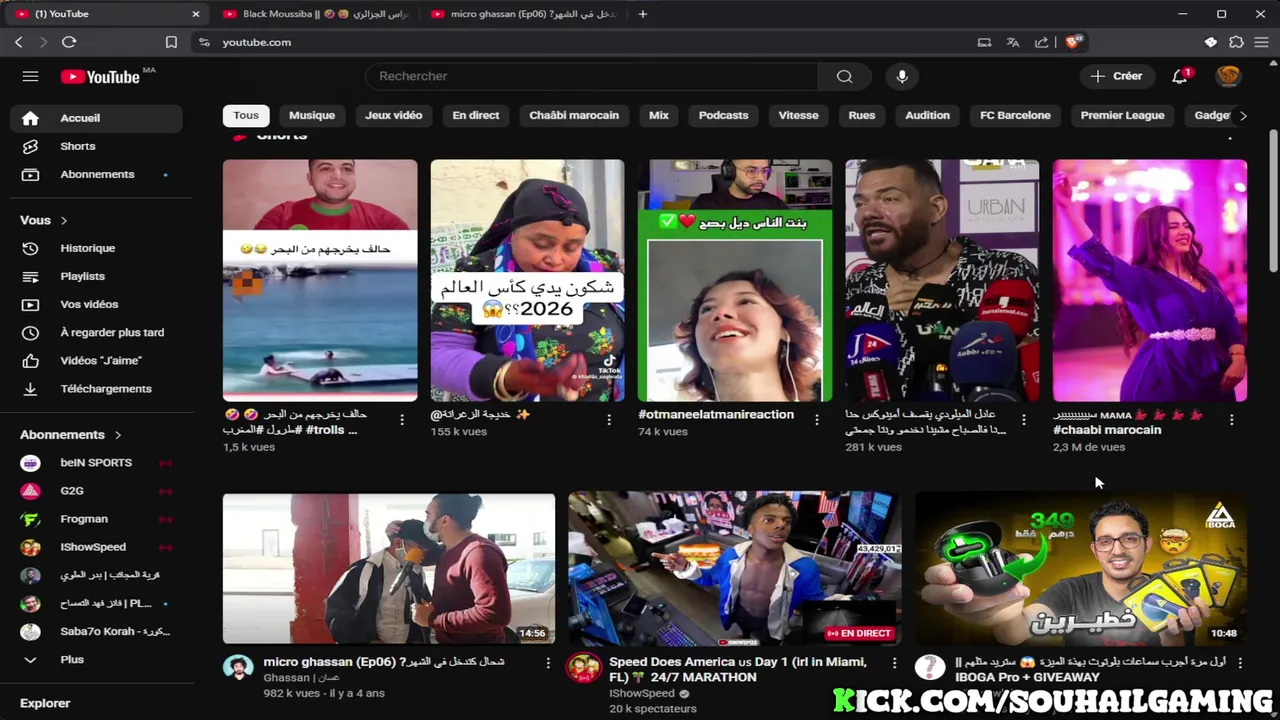Open options for chaabi marocain short
Image resolution: width=1280 pixels, height=720 pixels.
pos(1231,420)
